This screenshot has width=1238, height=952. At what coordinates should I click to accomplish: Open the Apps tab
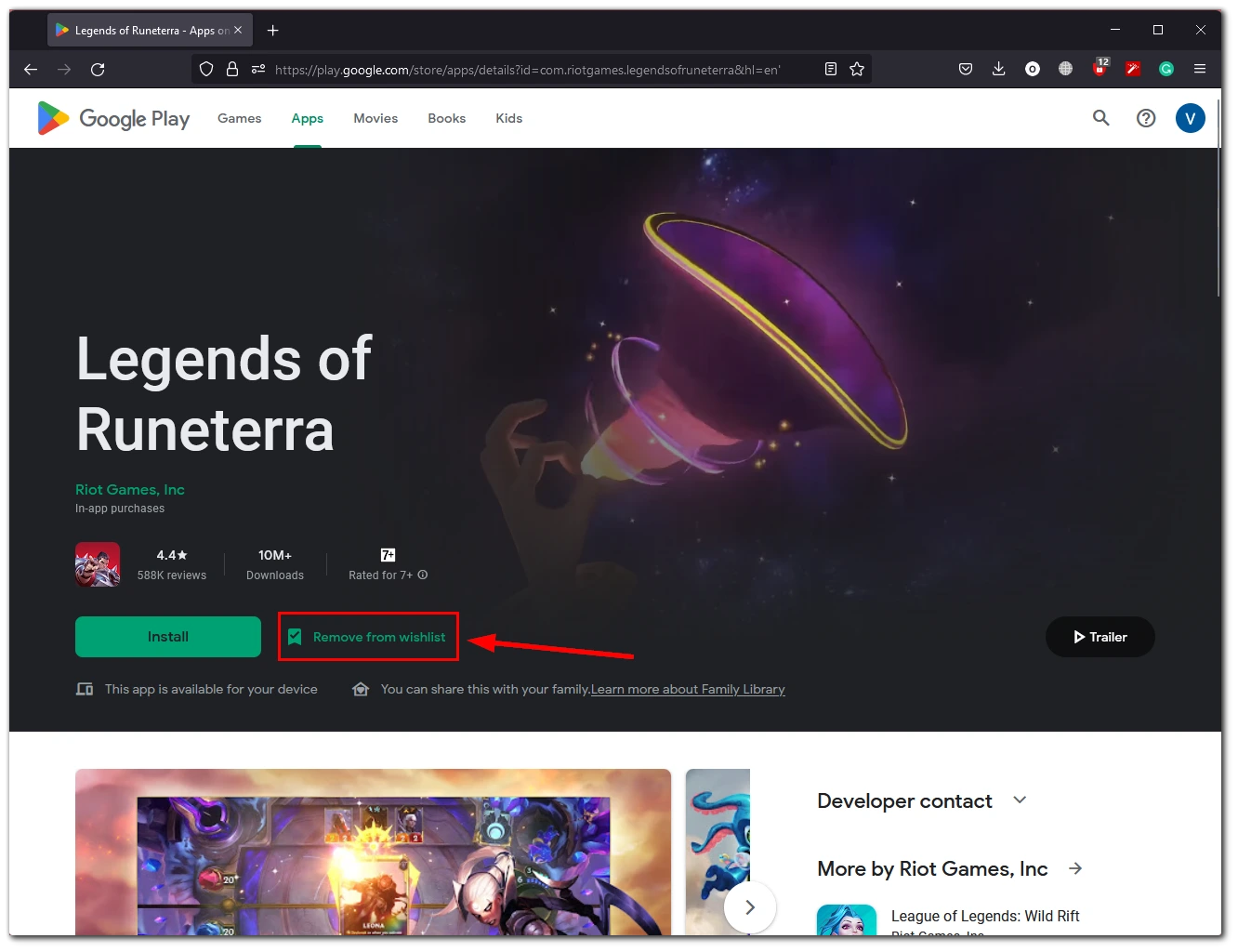click(x=308, y=118)
